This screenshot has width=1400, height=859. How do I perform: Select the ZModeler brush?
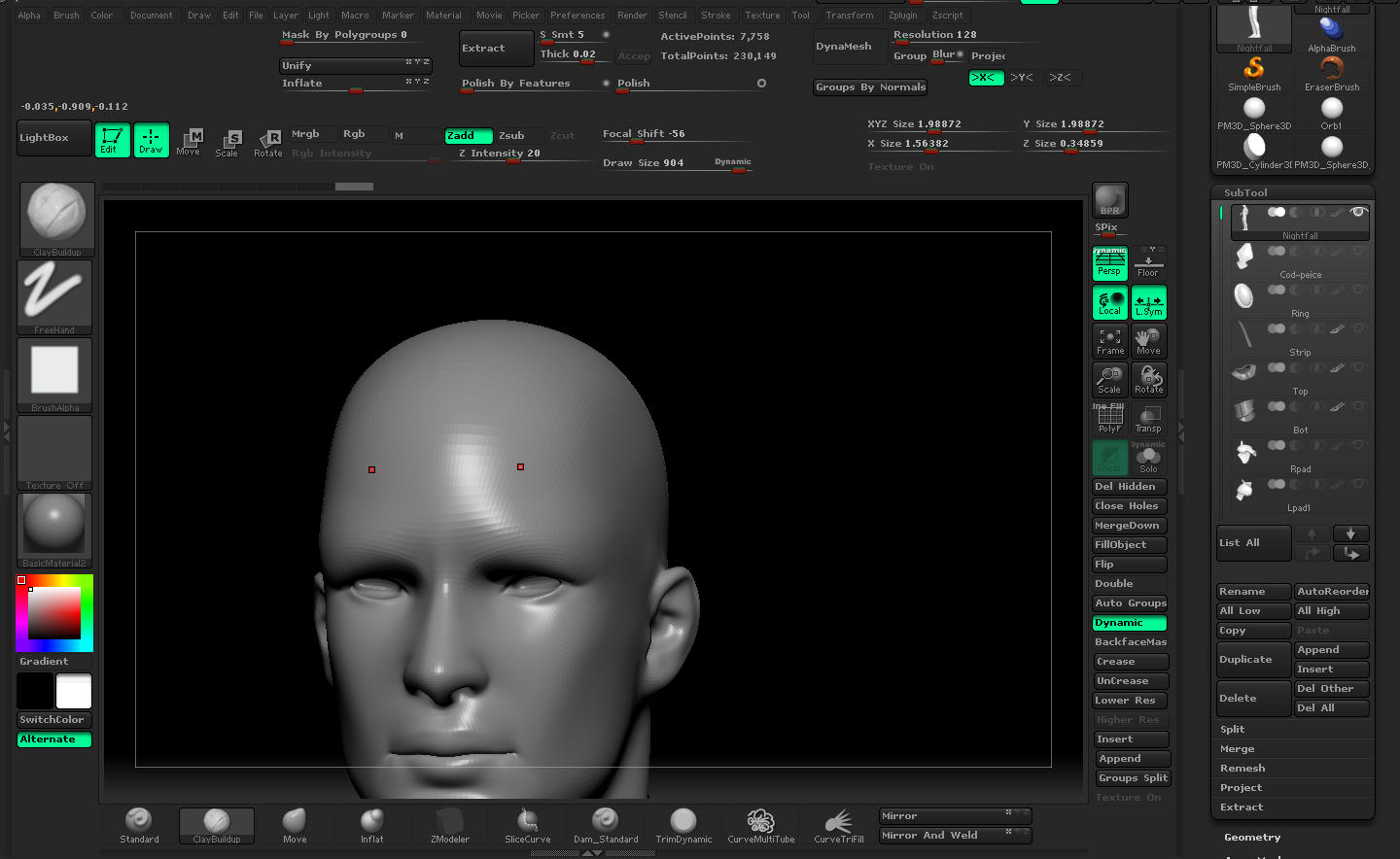coord(450,825)
